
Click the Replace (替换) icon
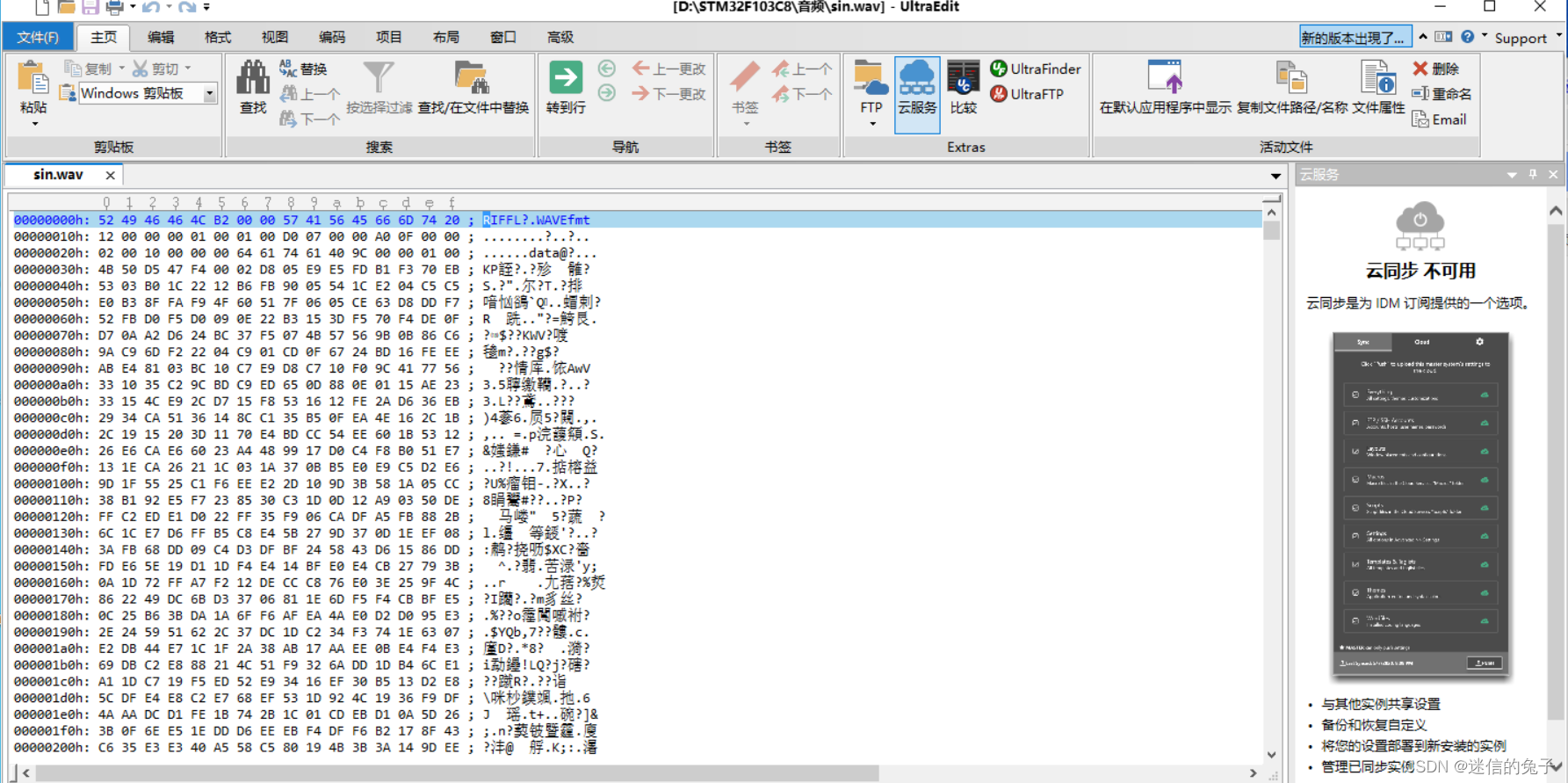pos(287,68)
